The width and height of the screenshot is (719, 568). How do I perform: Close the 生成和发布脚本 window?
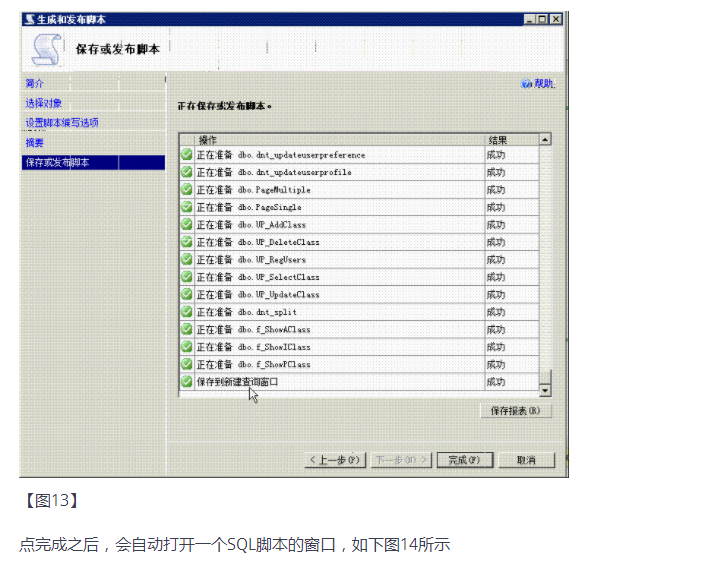556,19
